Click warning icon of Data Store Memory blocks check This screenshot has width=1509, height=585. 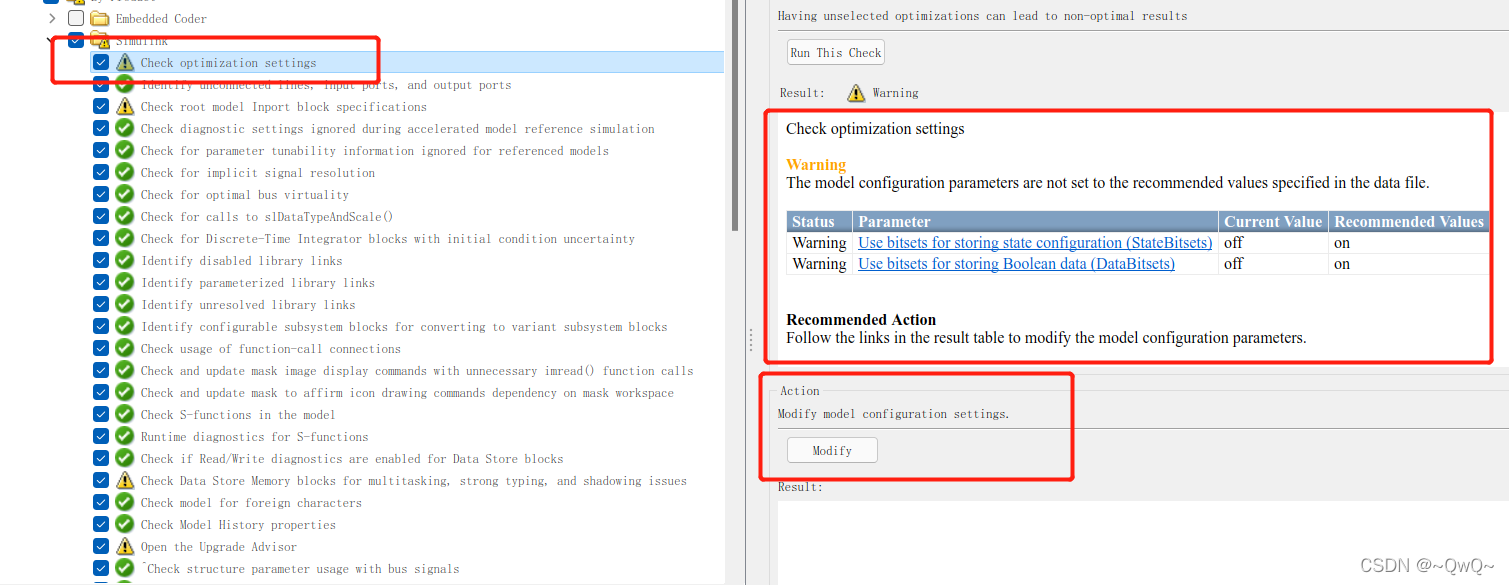coord(124,480)
